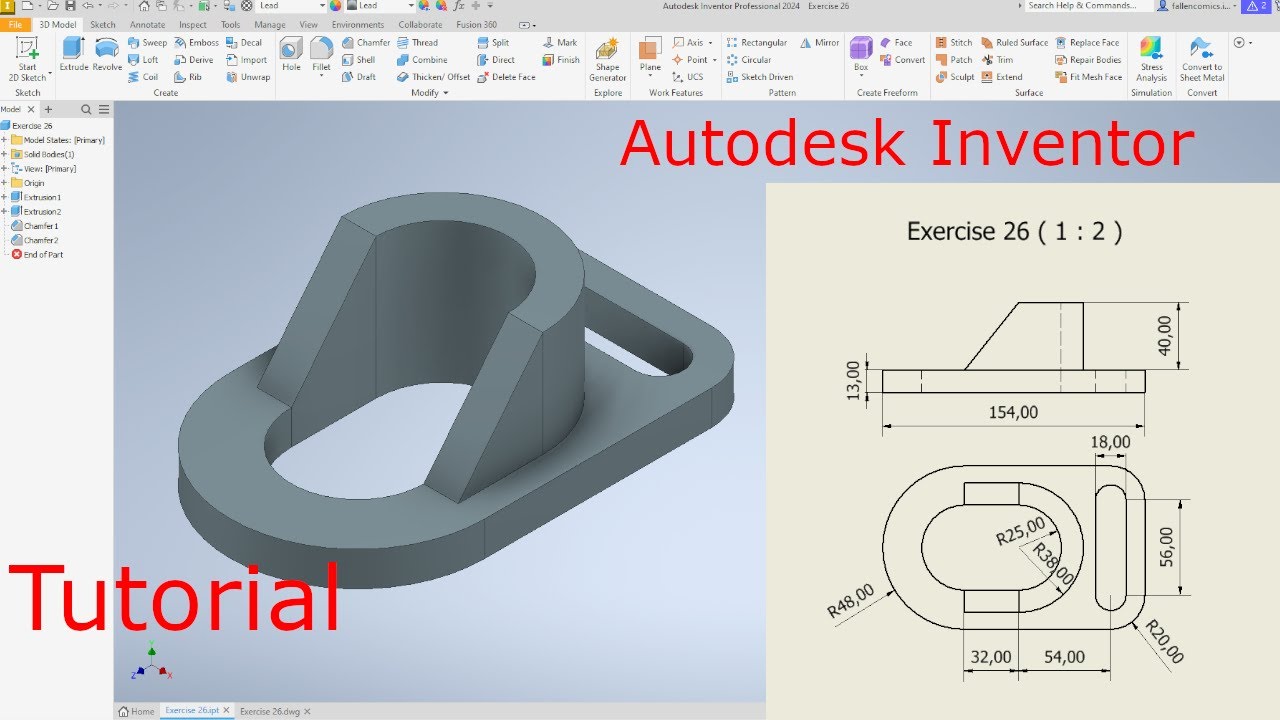The image size is (1280, 720).
Task: Select the Draft tool
Action: pyautogui.click(x=358, y=77)
